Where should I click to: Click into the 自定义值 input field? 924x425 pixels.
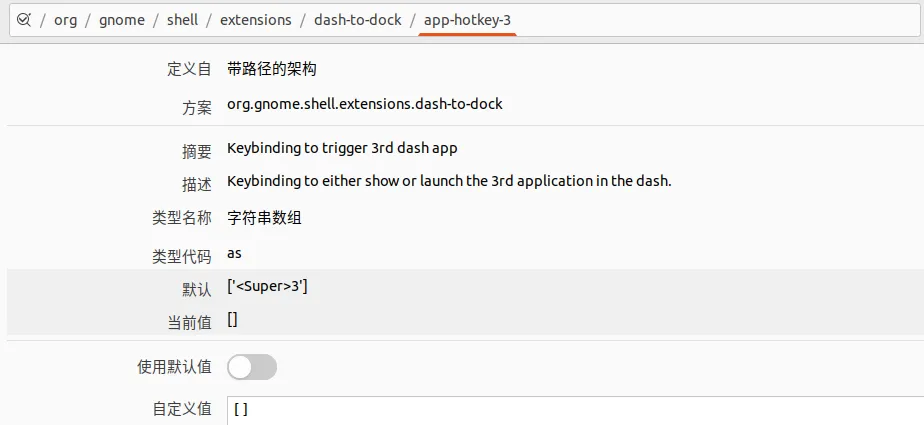[x=570, y=410]
